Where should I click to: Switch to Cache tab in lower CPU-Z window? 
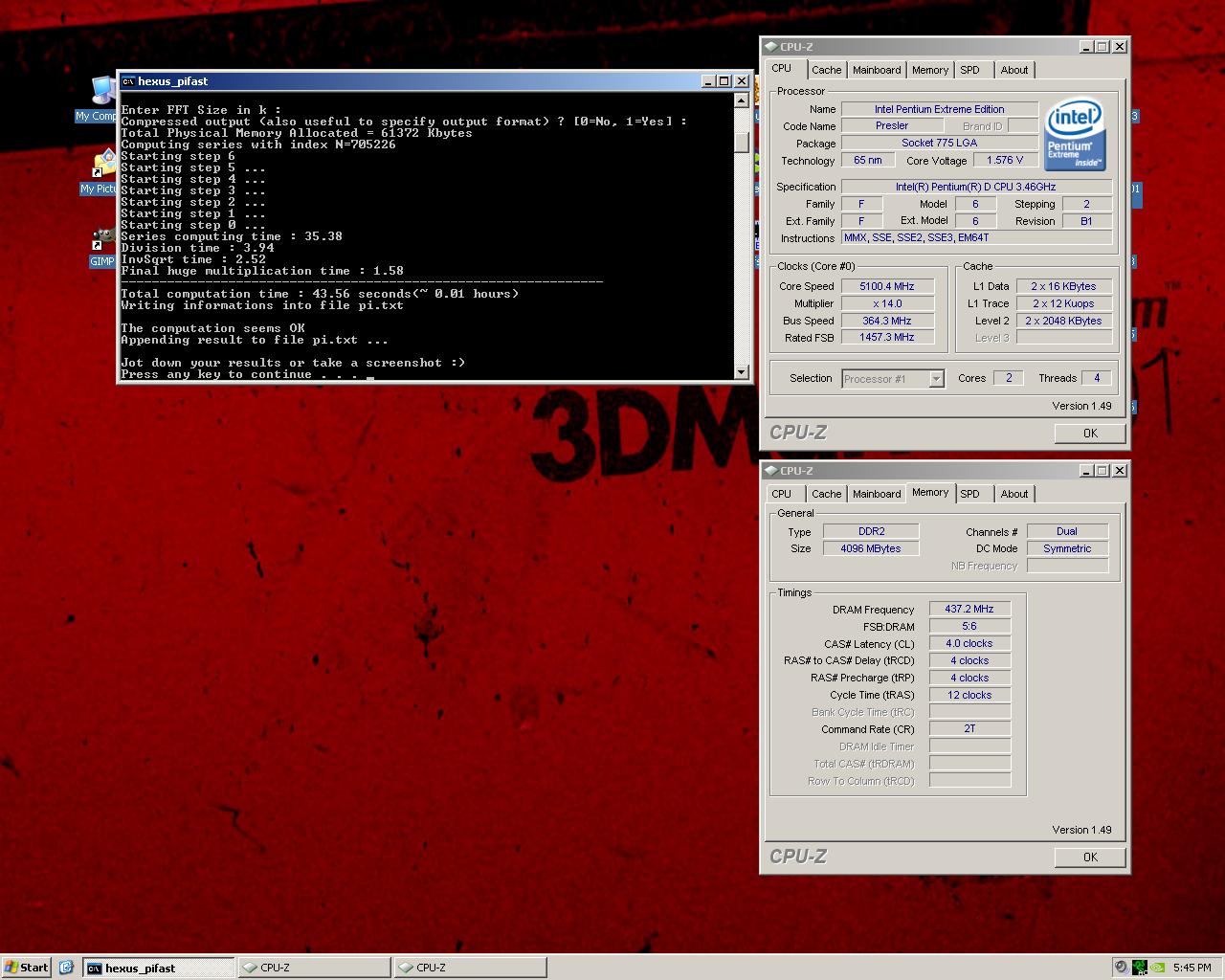coord(826,494)
